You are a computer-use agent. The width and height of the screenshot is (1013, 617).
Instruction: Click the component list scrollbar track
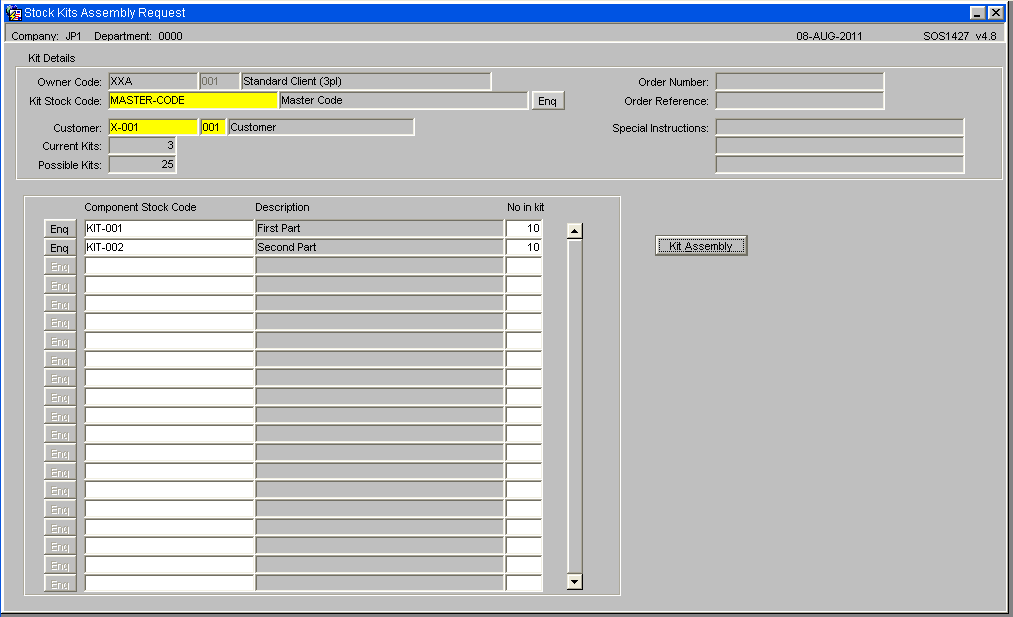pyautogui.click(x=574, y=406)
